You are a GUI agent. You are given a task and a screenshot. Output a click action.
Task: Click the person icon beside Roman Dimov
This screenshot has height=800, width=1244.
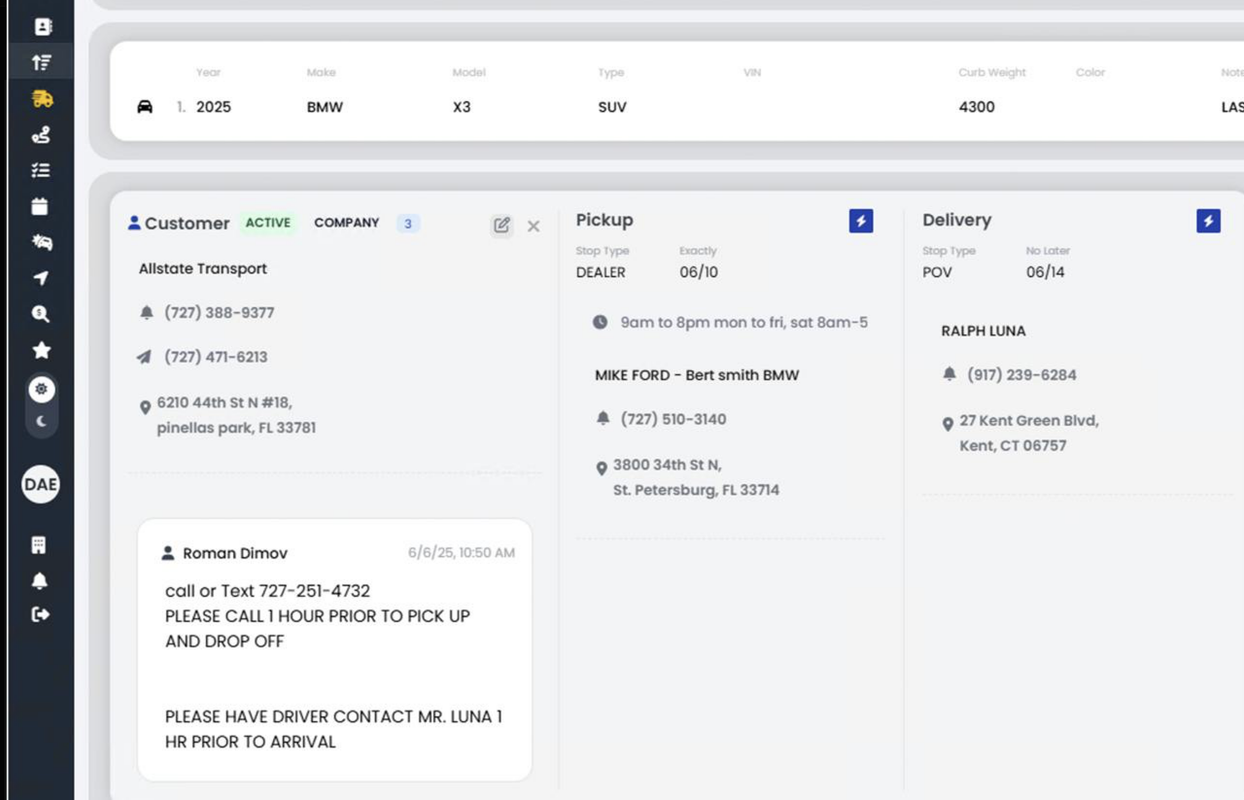coord(168,553)
